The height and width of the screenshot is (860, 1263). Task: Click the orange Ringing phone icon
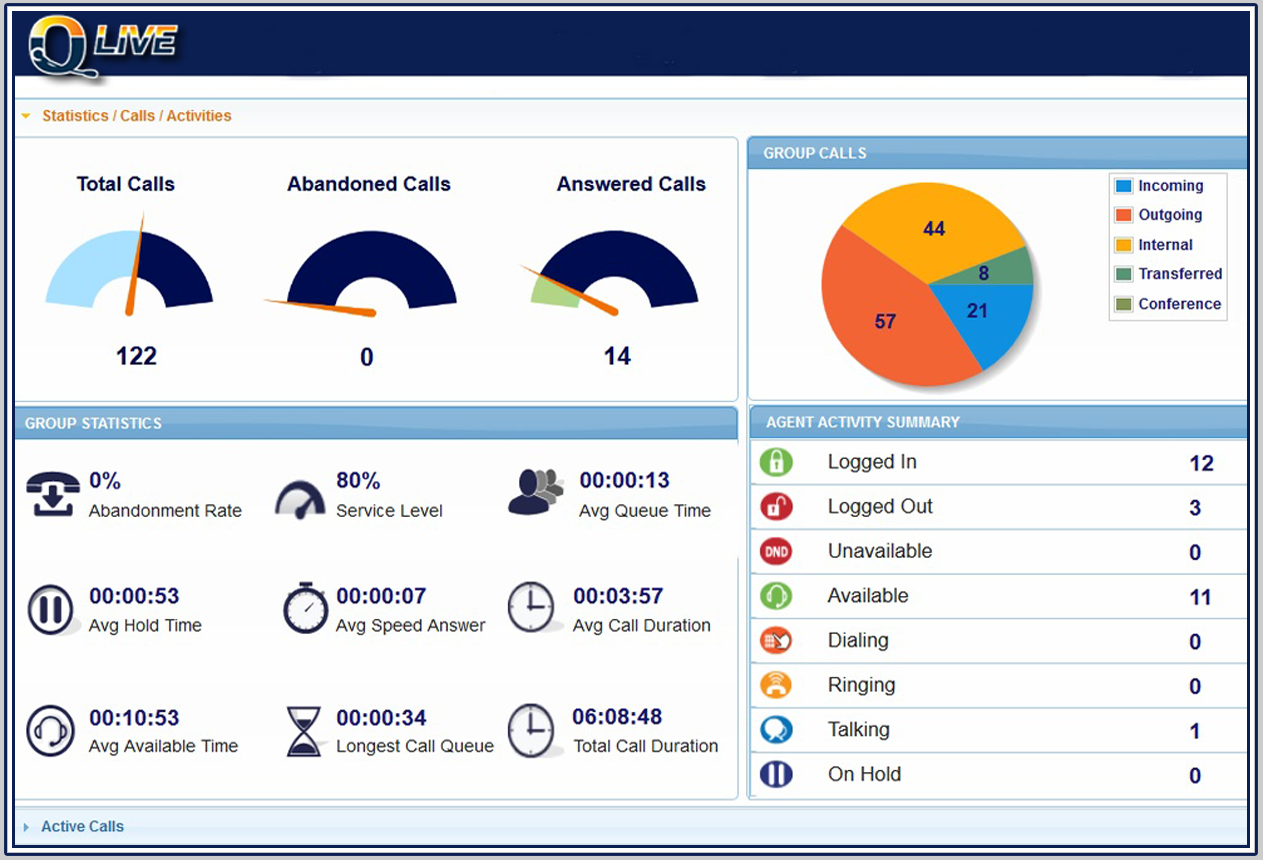tap(776, 685)
